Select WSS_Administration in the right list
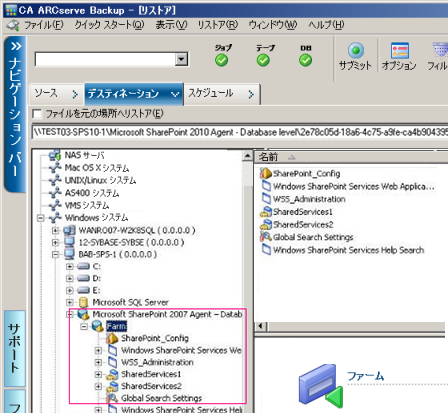Image resolution: width=448 pixels, height=413 pixels. 309,199
